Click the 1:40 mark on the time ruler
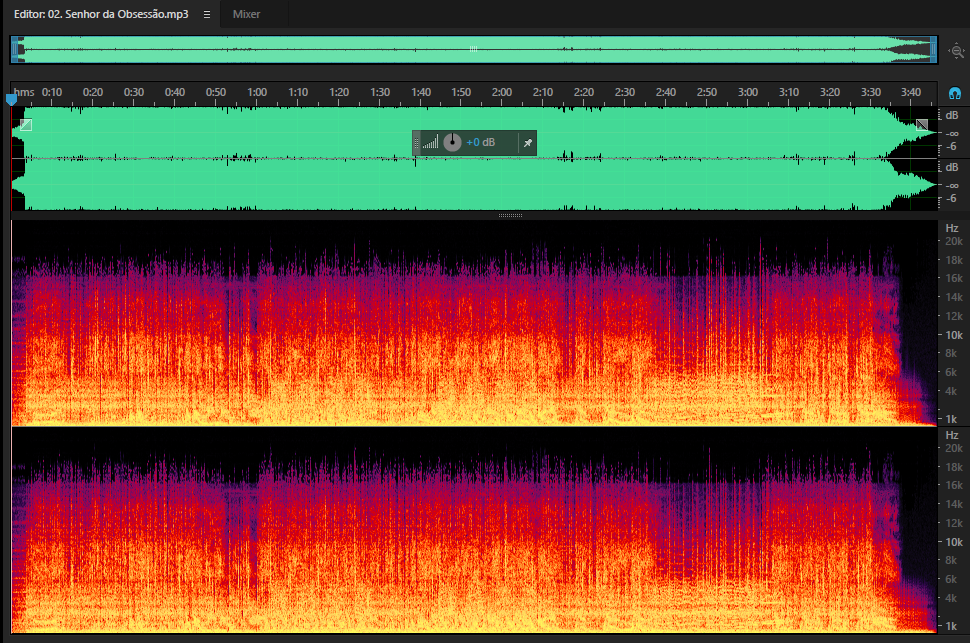Image resolution: width=970 pixels, height=643 pixels. (x=421, y=92)
